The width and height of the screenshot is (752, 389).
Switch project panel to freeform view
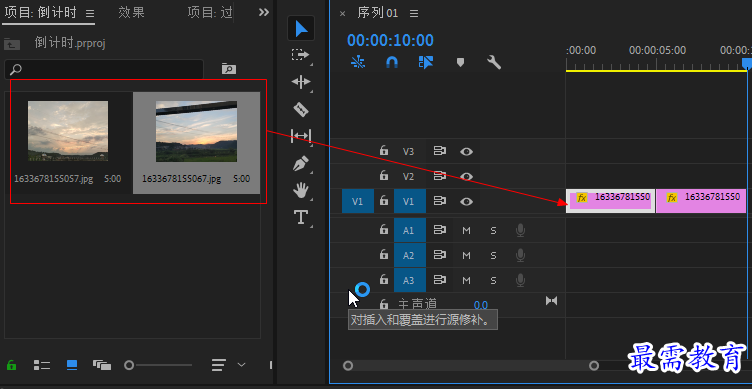coord(102,365)
